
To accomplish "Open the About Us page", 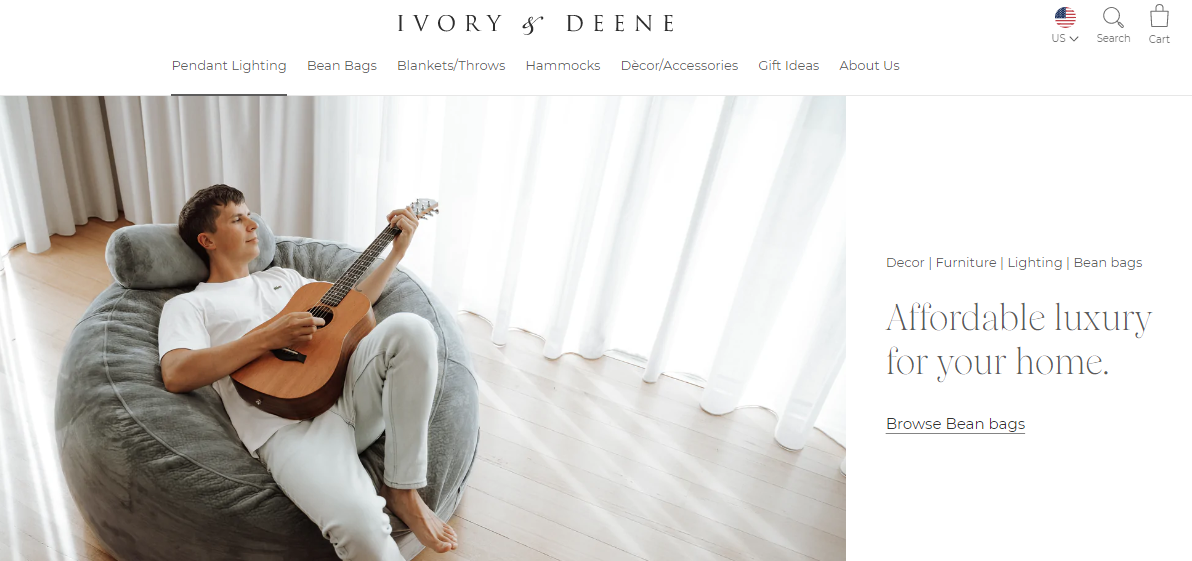I will [869, 65].
